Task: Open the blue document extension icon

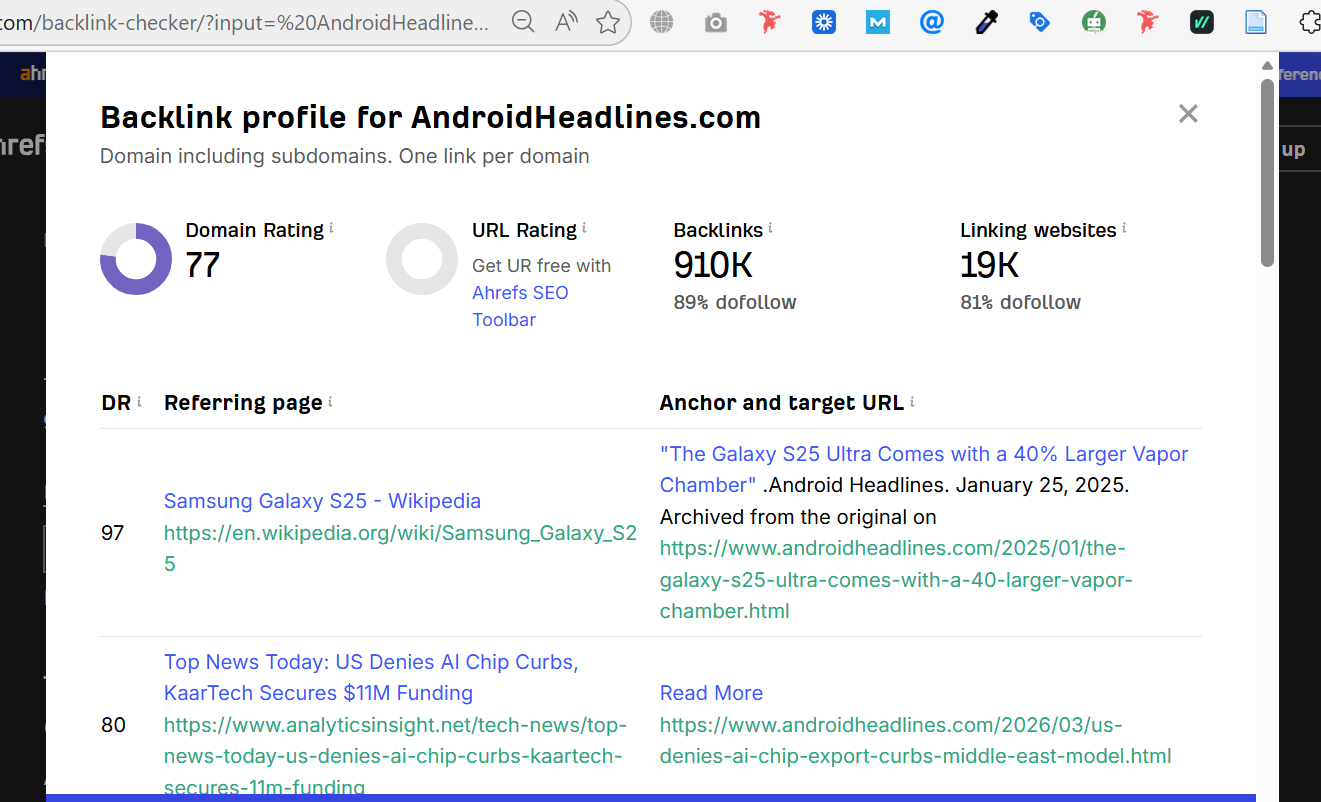Action: point(1255,21)
